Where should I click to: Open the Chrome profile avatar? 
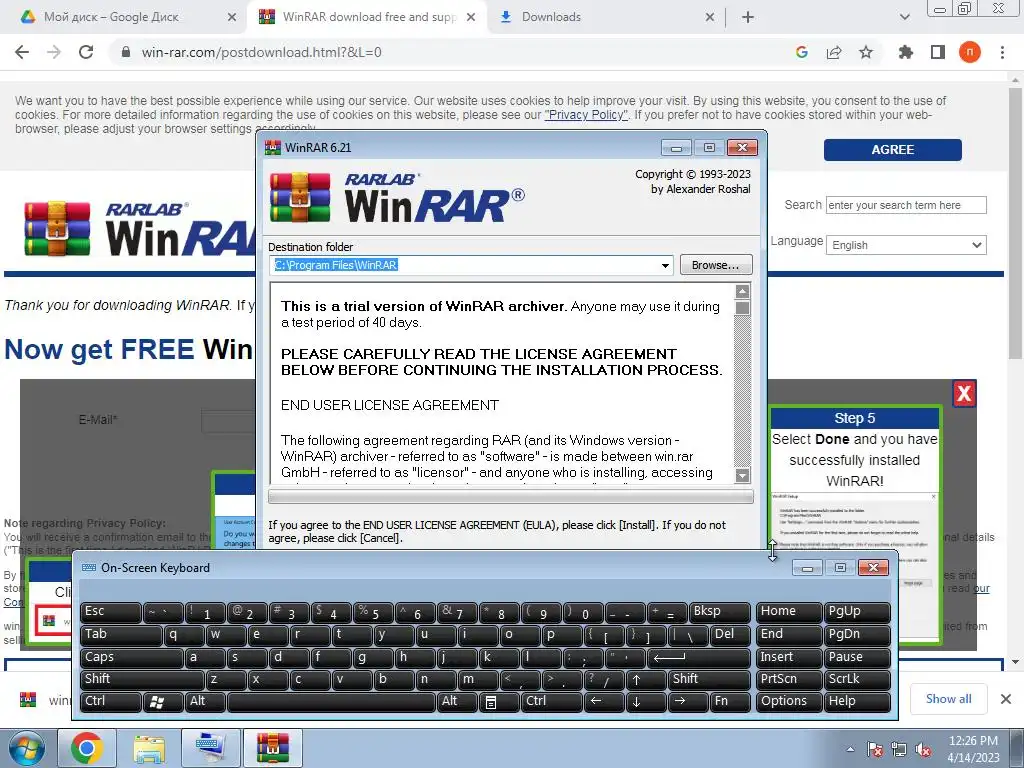[x=970, y=52]
